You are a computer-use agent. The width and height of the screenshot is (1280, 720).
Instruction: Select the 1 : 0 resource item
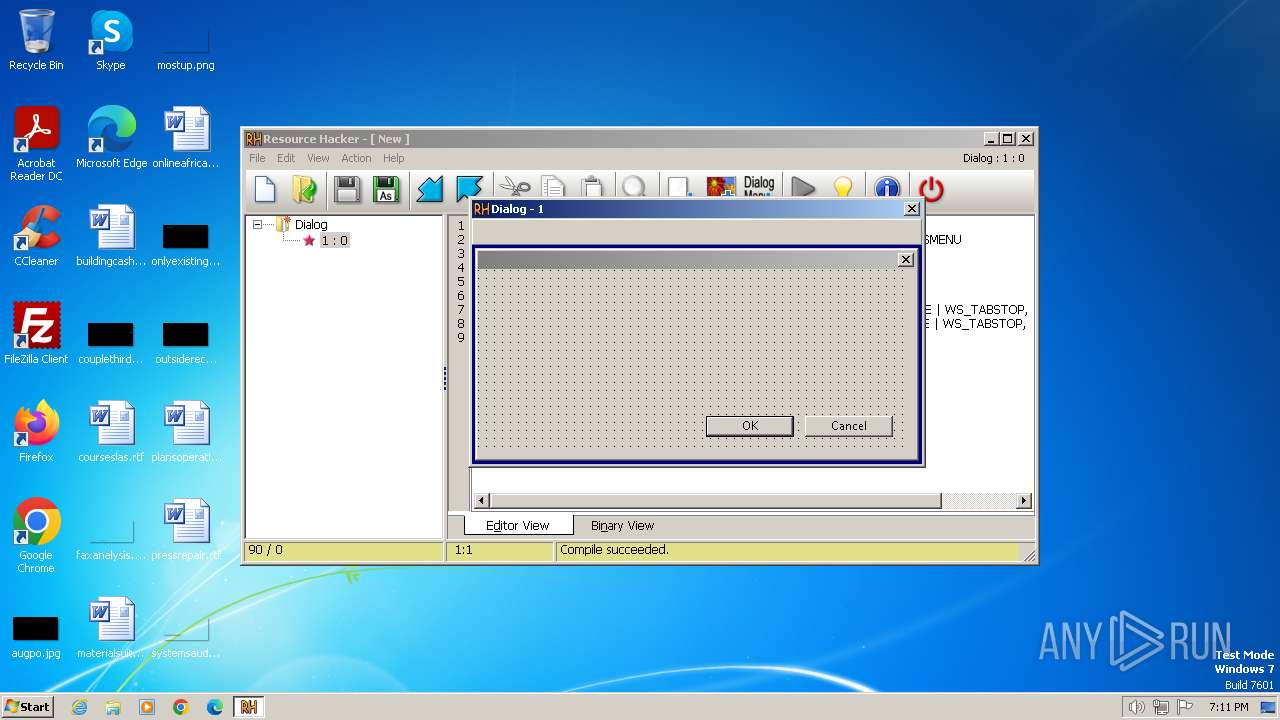click(334, 241)
